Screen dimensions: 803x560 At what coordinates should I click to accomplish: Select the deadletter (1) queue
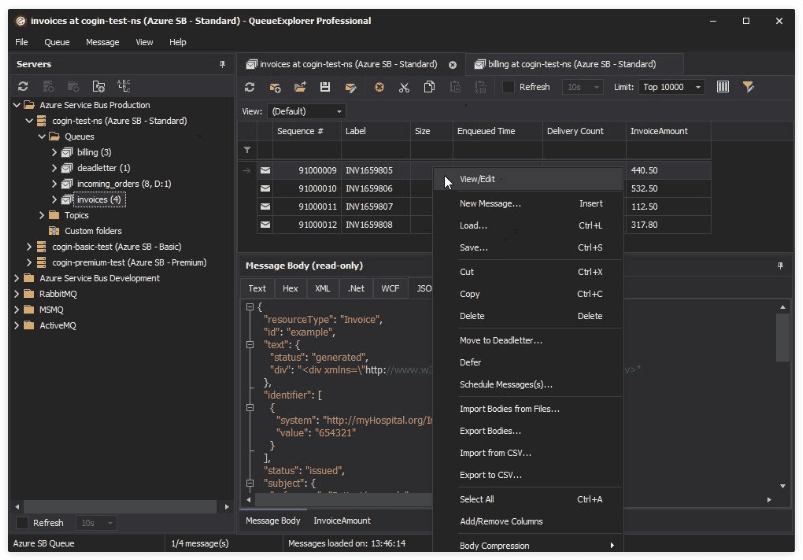pyautogui.click(x=104, y=168)
